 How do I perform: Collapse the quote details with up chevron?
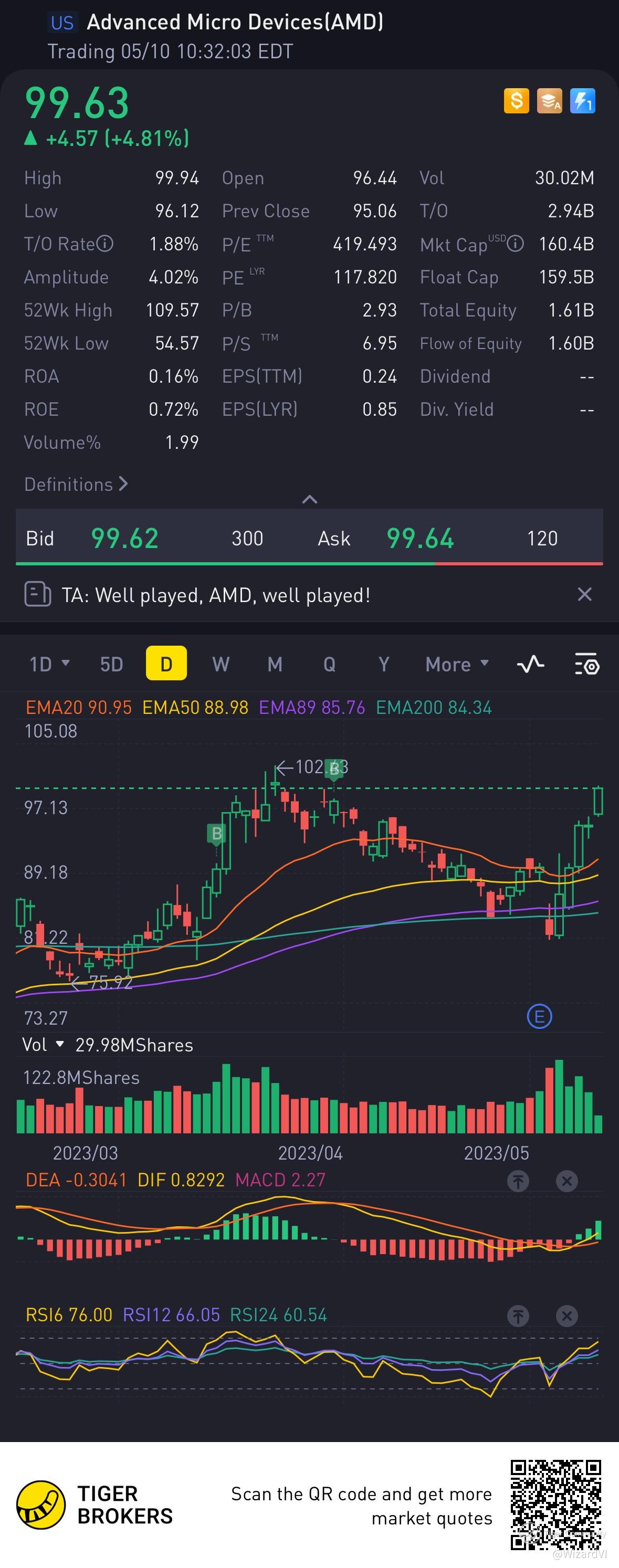[310, 499]
